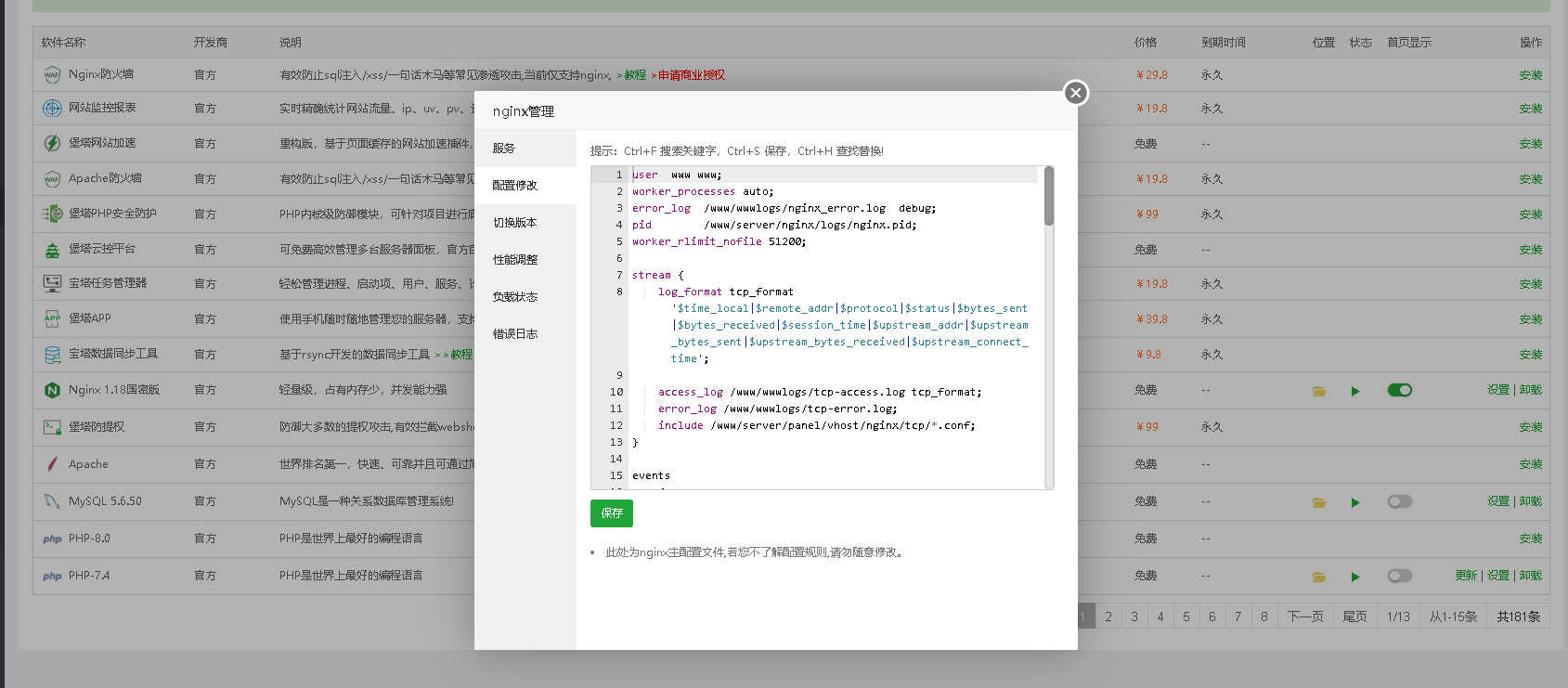Image resolution: width=1568 pixels, height=688 pixels.
Task: Click the Nginx防火墙 WAF icon
Action: point(52,75)
